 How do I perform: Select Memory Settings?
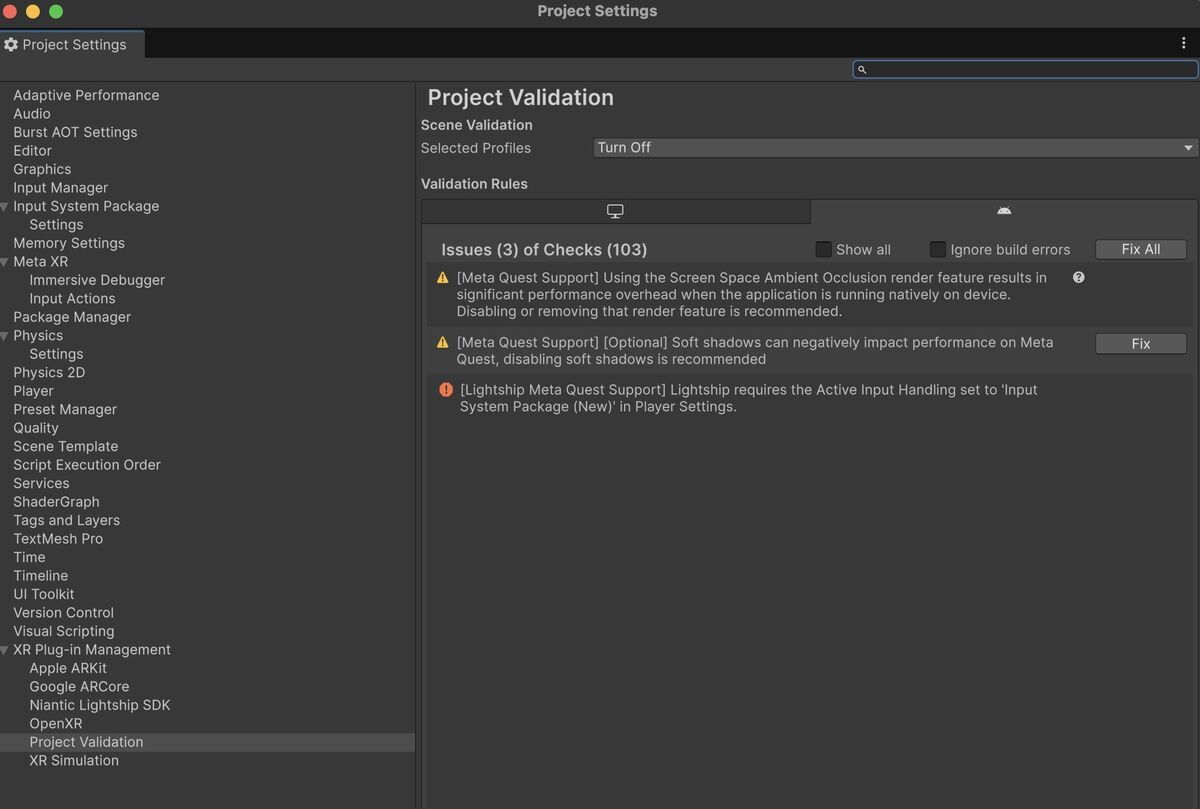pos(69,243)
